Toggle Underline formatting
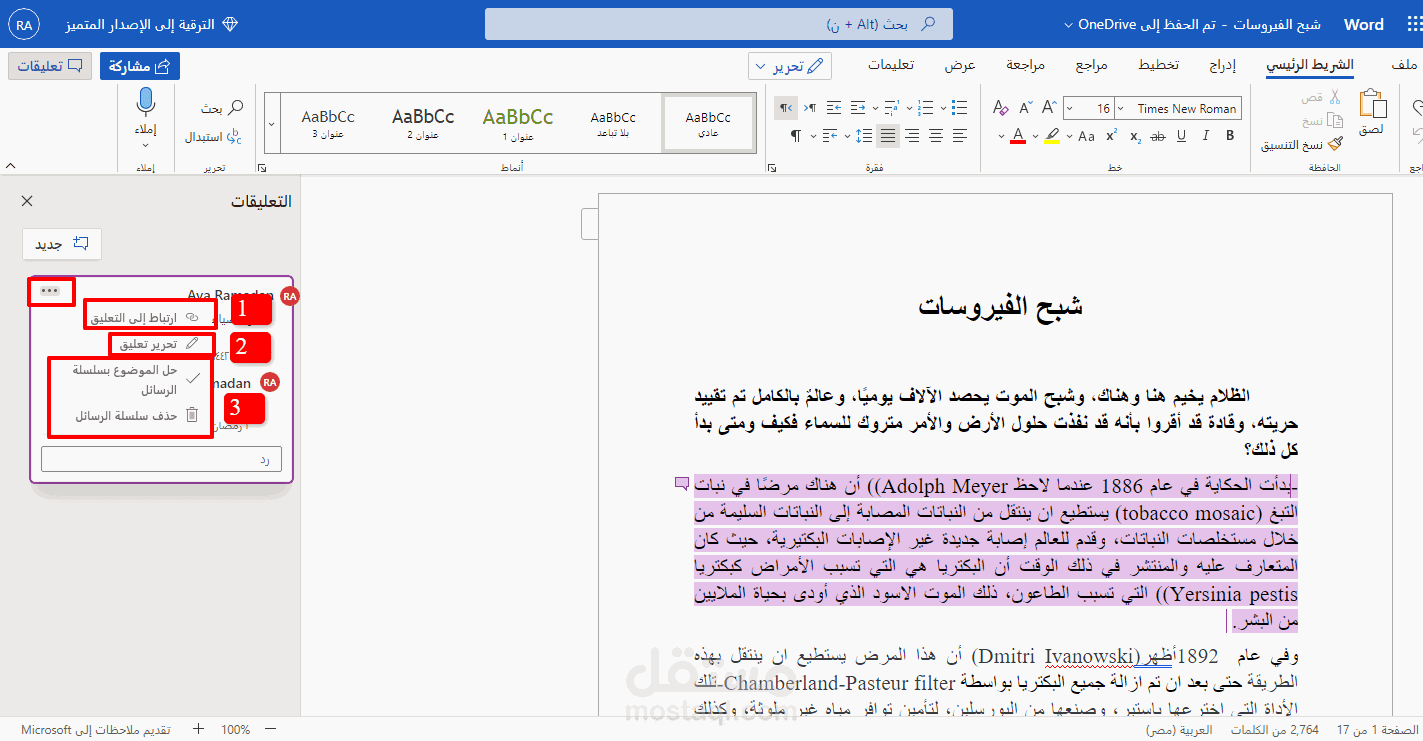This screenshot has width=1423, height=741. pos(1182,136)
